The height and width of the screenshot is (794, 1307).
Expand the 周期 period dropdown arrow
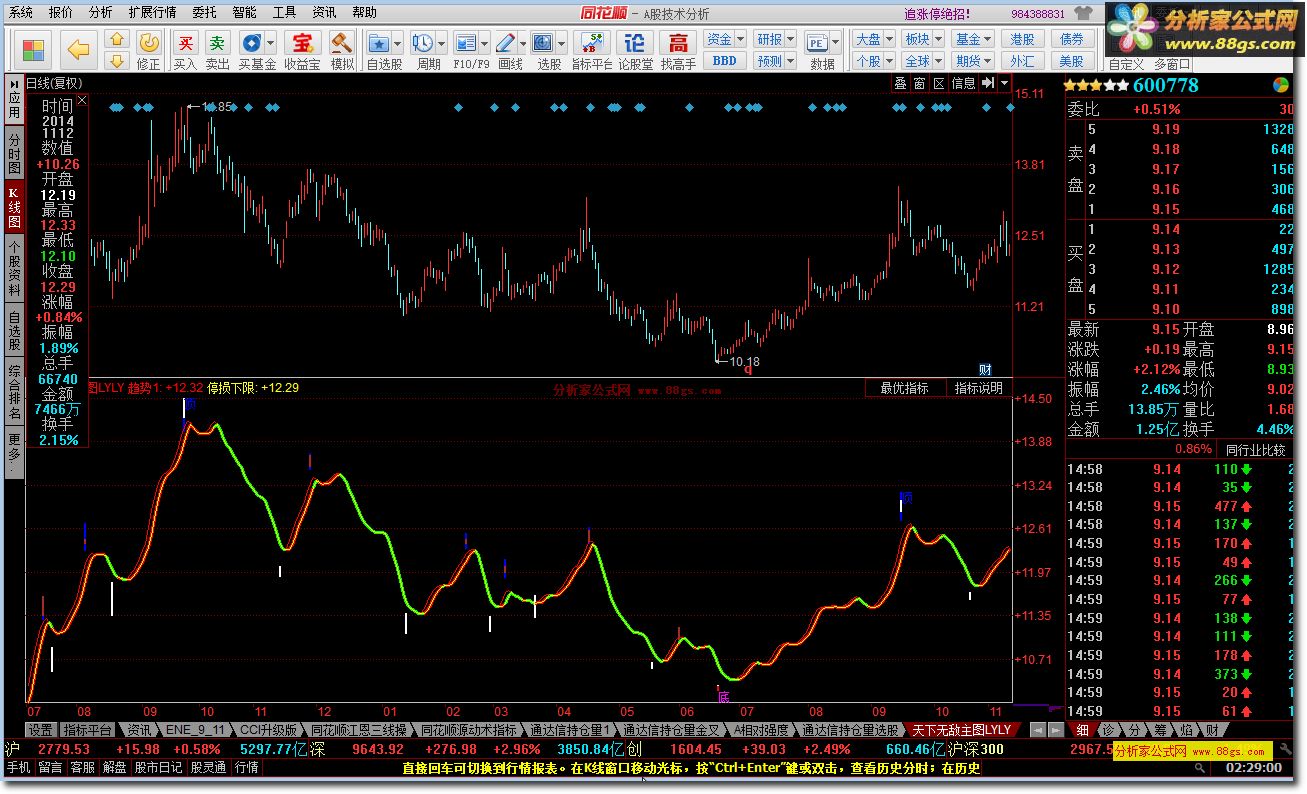click(x=441, y=43)
